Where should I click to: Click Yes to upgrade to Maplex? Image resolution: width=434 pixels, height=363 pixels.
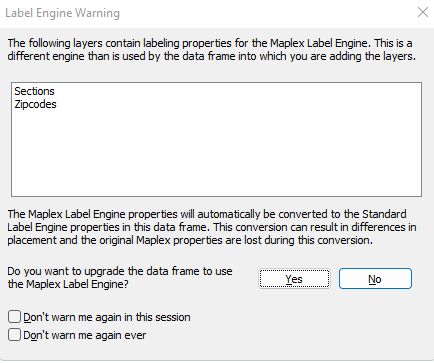294,279
